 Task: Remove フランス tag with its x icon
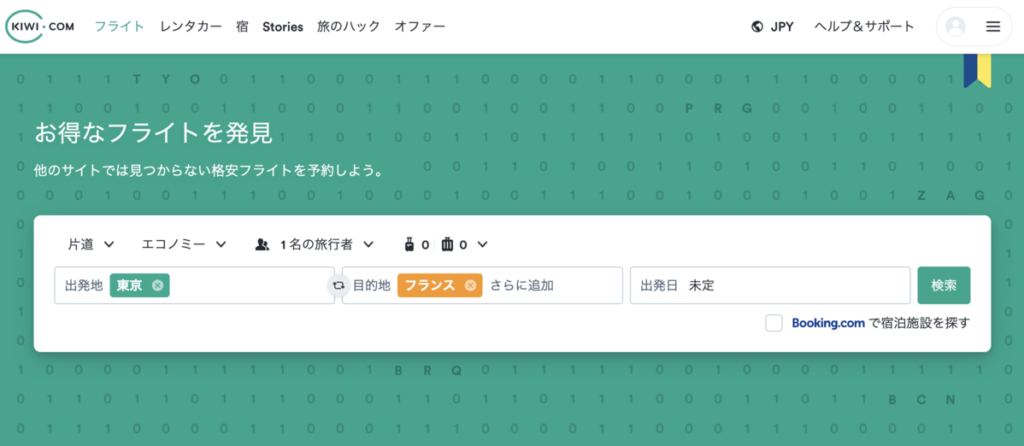pyautogui.click(x=470, y=285)
